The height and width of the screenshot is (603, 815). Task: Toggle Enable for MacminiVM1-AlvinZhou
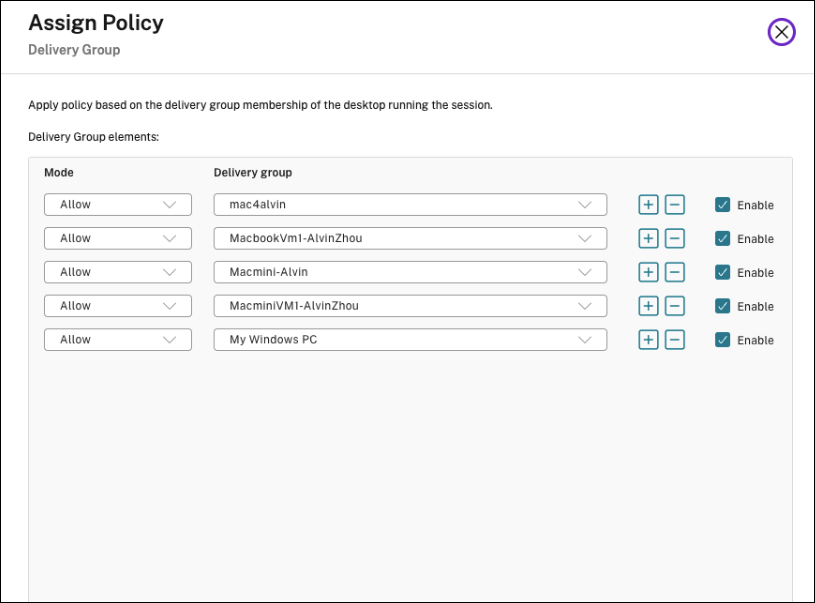(723, 306)
